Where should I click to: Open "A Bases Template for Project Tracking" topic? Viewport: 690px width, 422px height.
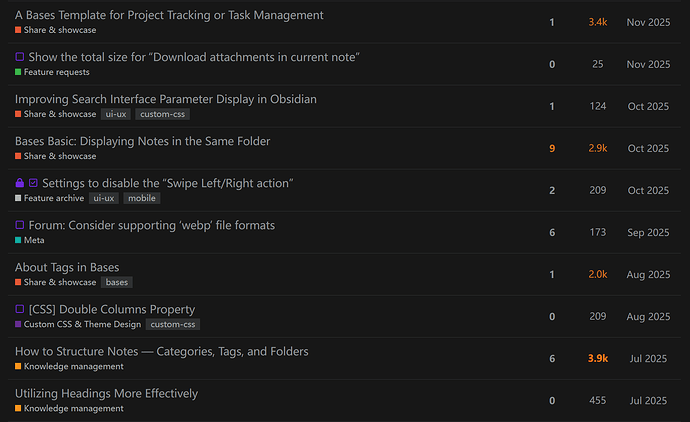tap(169, 15)
